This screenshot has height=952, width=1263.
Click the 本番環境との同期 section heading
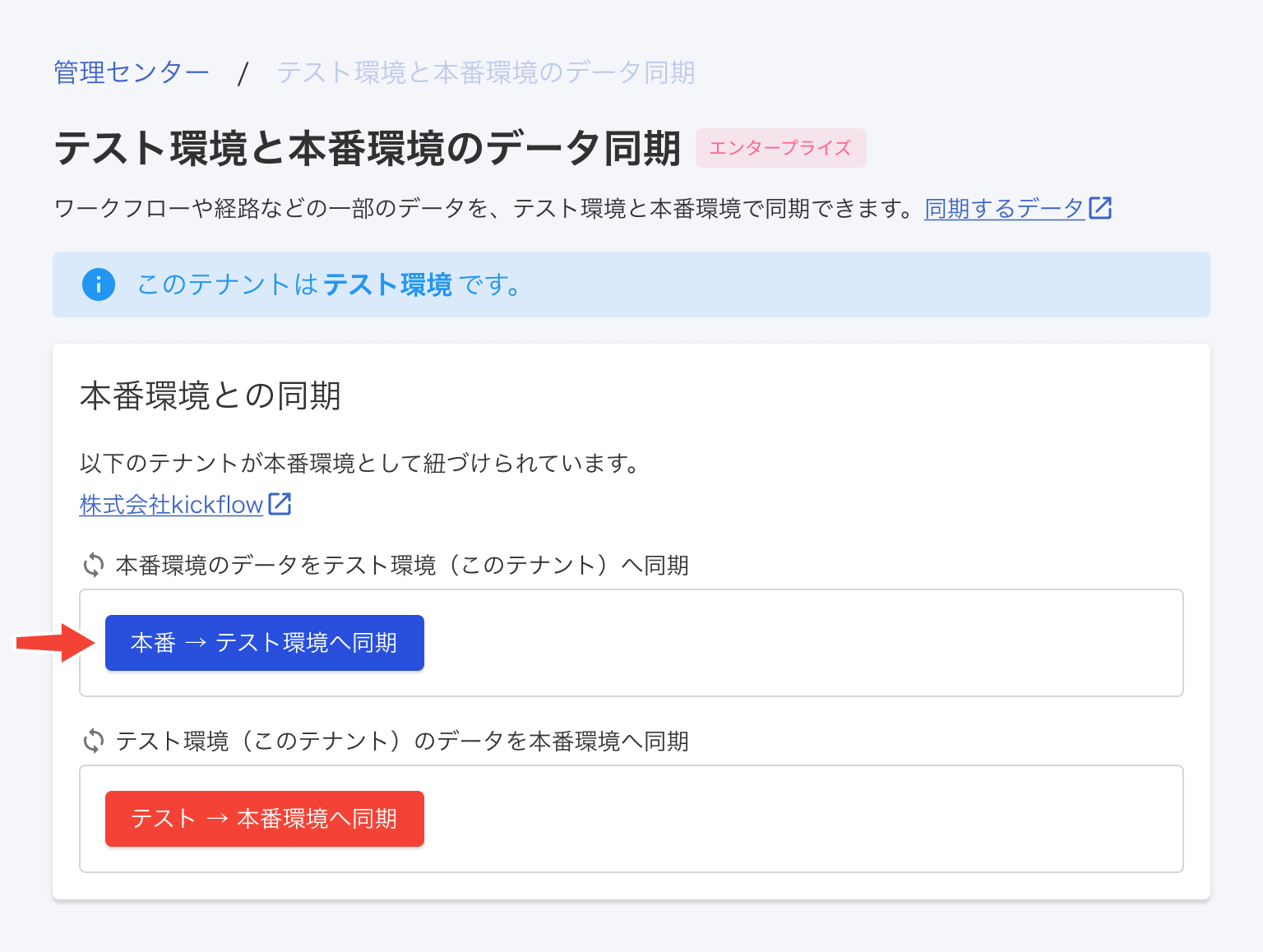pyautogui.click(x=210, y=396)
